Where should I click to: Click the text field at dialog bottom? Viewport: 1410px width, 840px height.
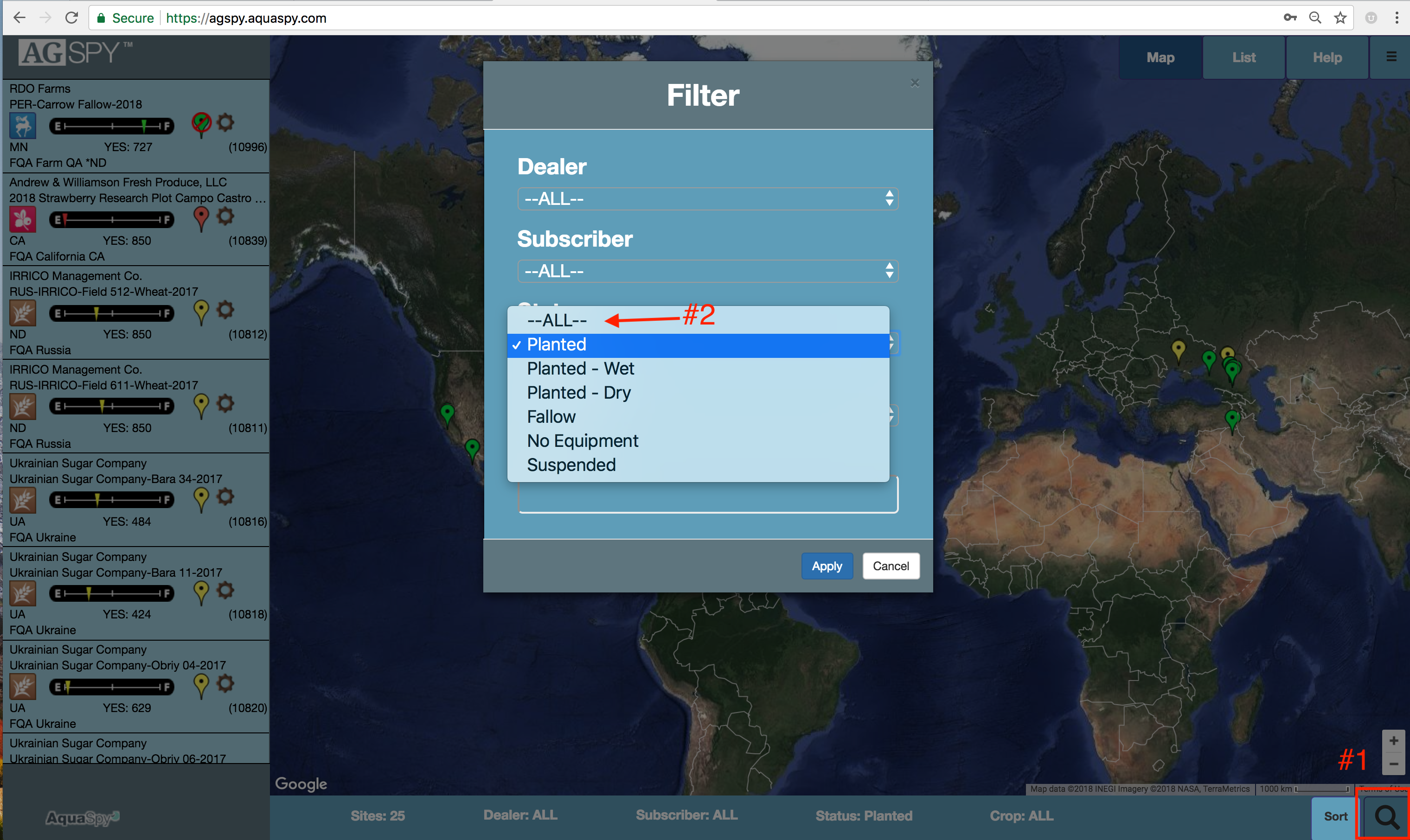(x=708, y=495)
